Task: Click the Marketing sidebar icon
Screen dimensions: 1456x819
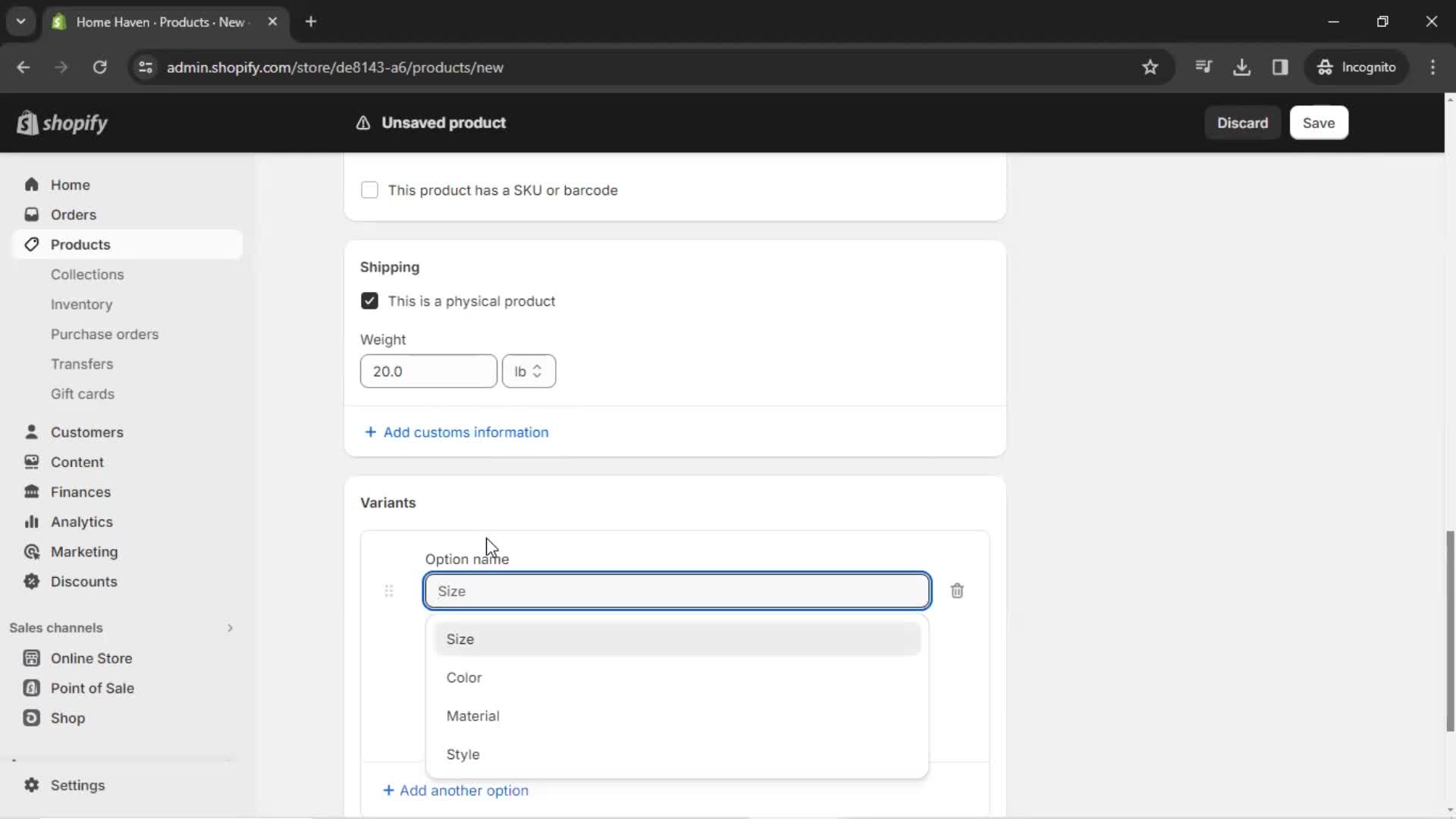Action: tap(31, 551)
